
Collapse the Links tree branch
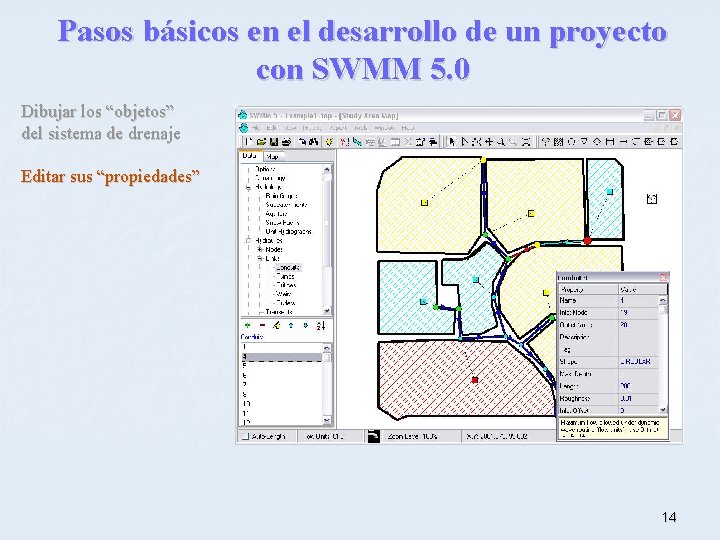(x=260, y=259)
